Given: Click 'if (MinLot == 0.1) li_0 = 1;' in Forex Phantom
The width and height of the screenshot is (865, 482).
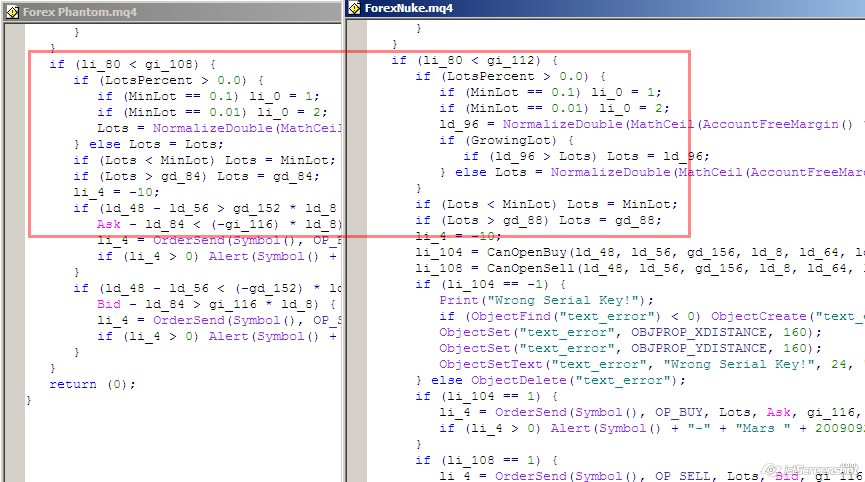Looking at the screenshot, I should [x=209, y=96].
